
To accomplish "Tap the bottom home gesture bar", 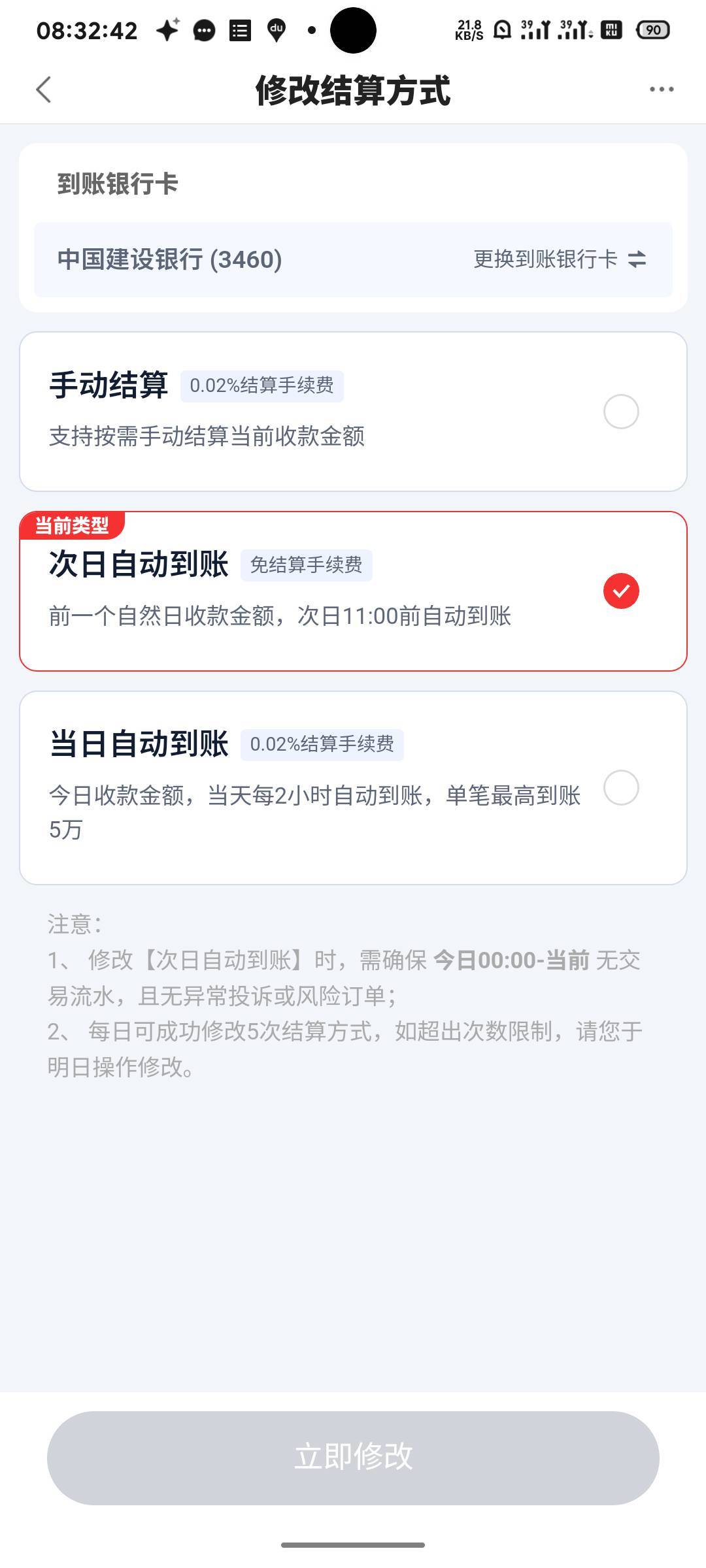I will pos(353,1545).
